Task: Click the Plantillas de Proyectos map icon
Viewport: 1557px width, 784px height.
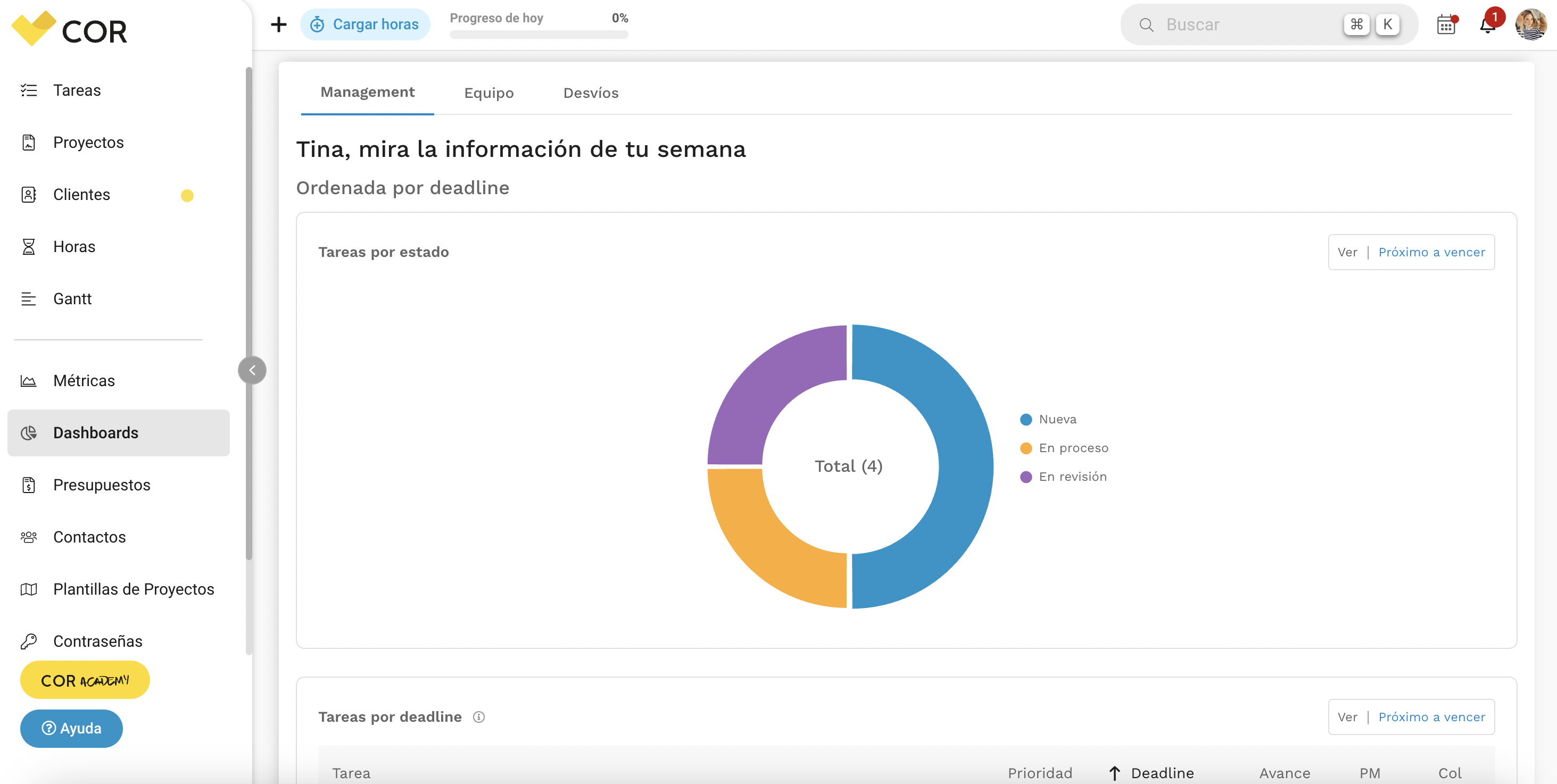Action: point(28,589)
